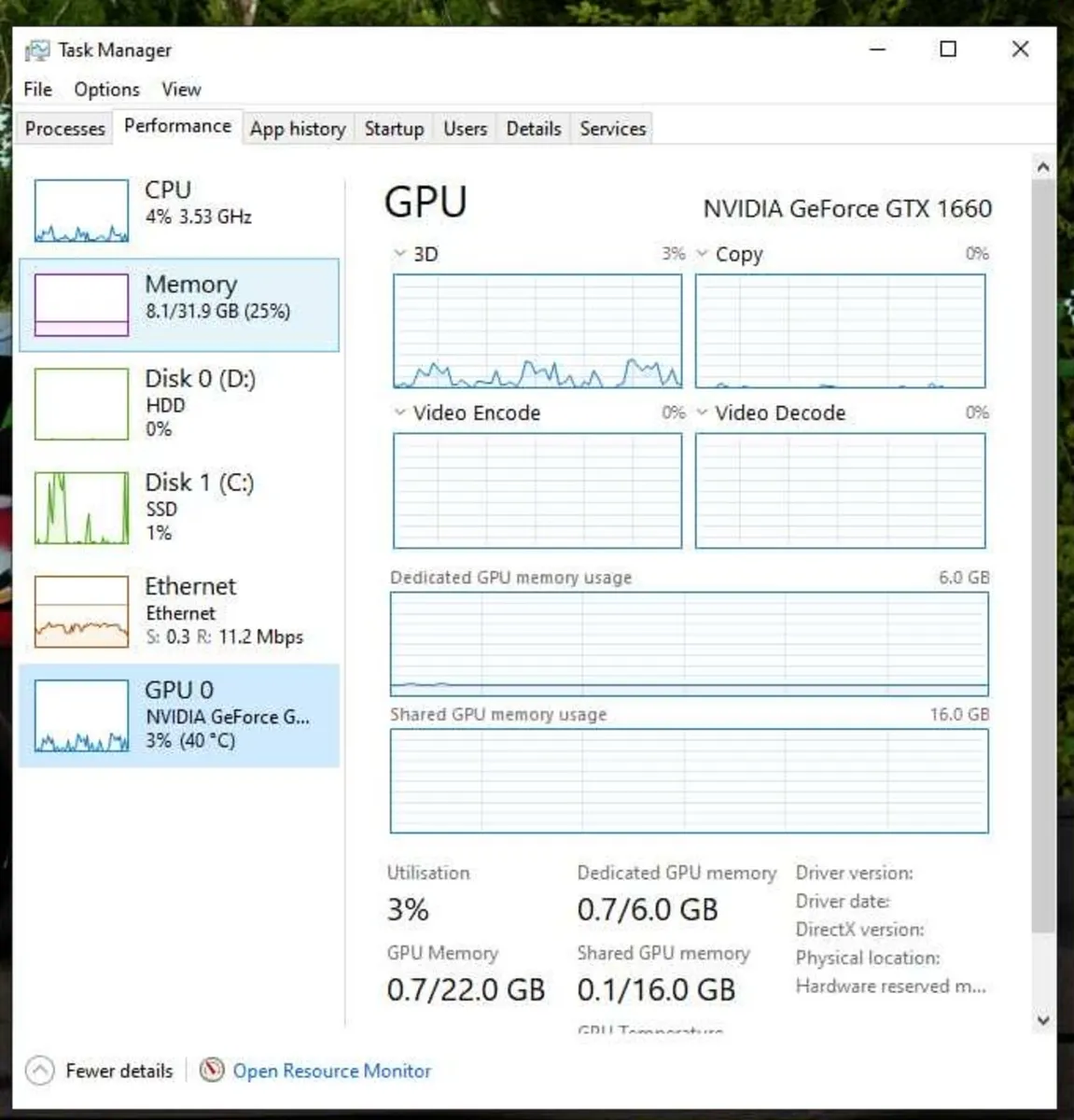The width and height of the screenshot is (1074, 1120).
Task: Open the 3D engine dropdown chevron
Action: pyautogui.click(x=399, y=254)
